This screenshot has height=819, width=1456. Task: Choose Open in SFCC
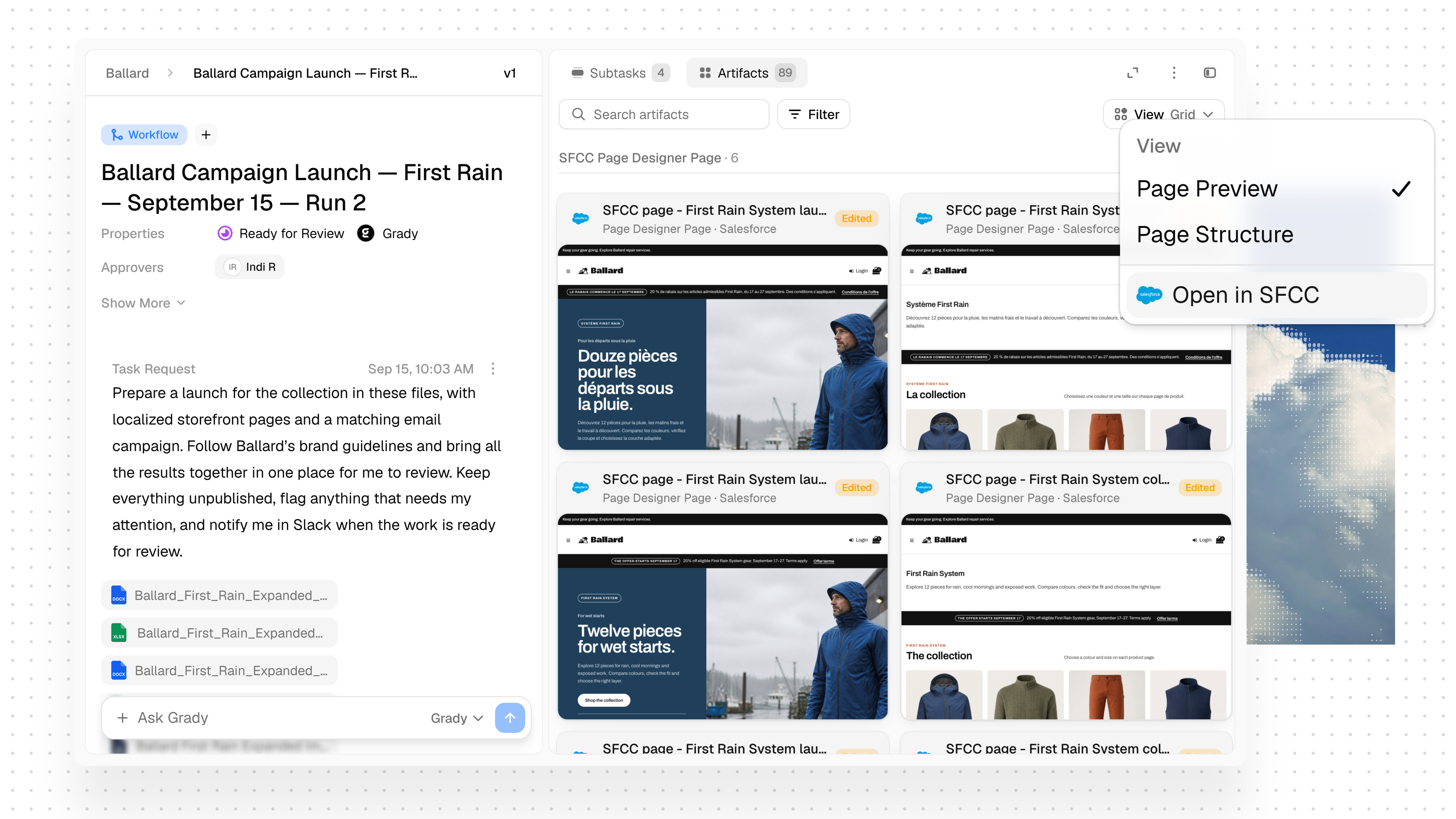click(1276, 295)
